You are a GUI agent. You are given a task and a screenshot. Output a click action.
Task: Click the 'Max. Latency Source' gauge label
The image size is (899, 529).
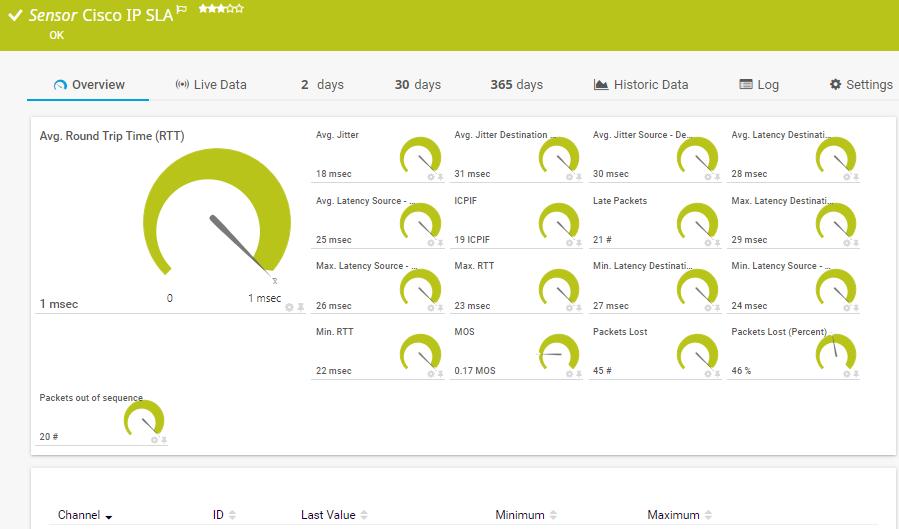(366, 266)
